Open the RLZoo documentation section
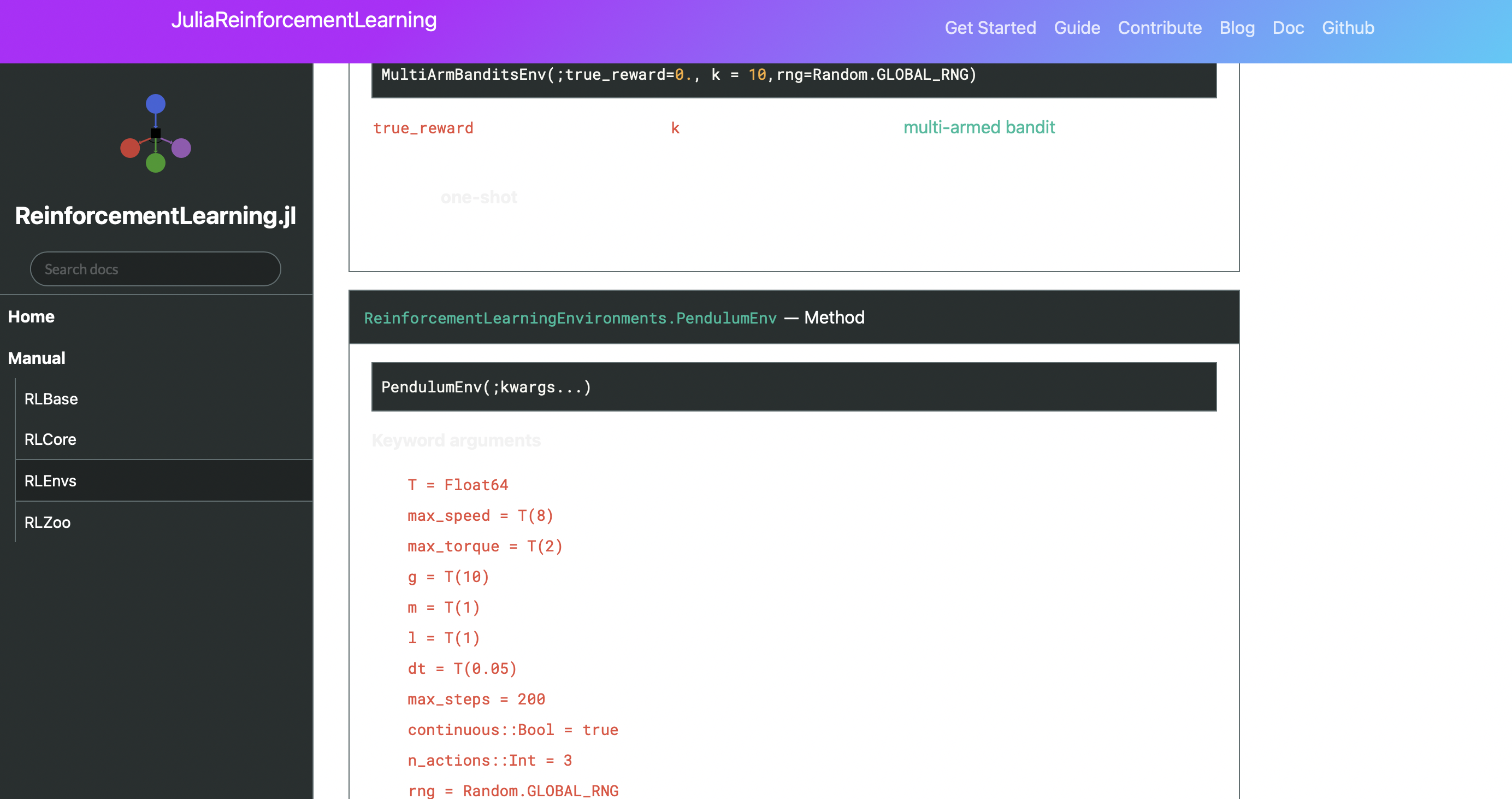 click(47, 522)
